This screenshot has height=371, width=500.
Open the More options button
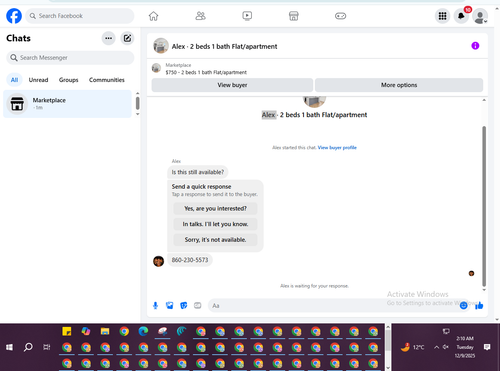point(399,85)
